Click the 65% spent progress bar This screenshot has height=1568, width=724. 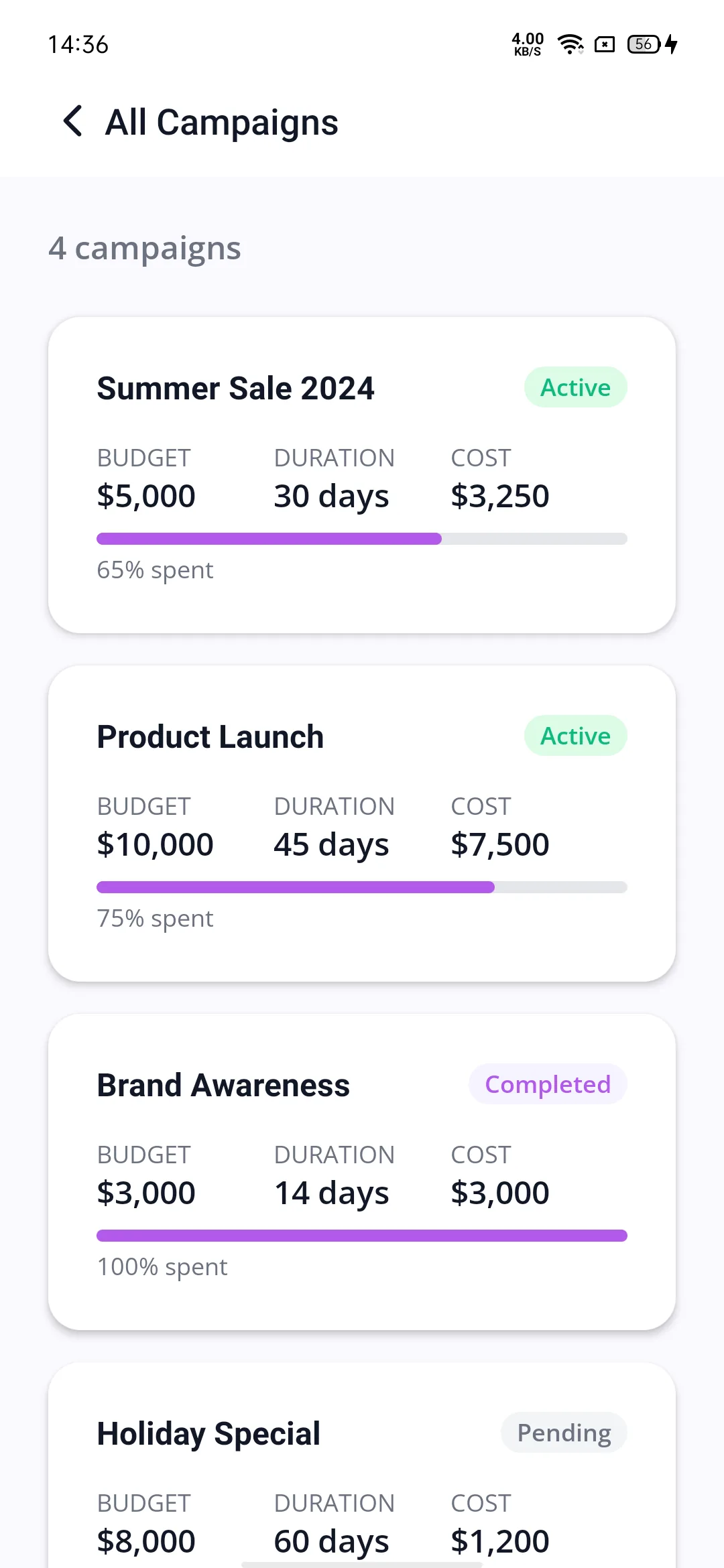click(x=362, y=539)
